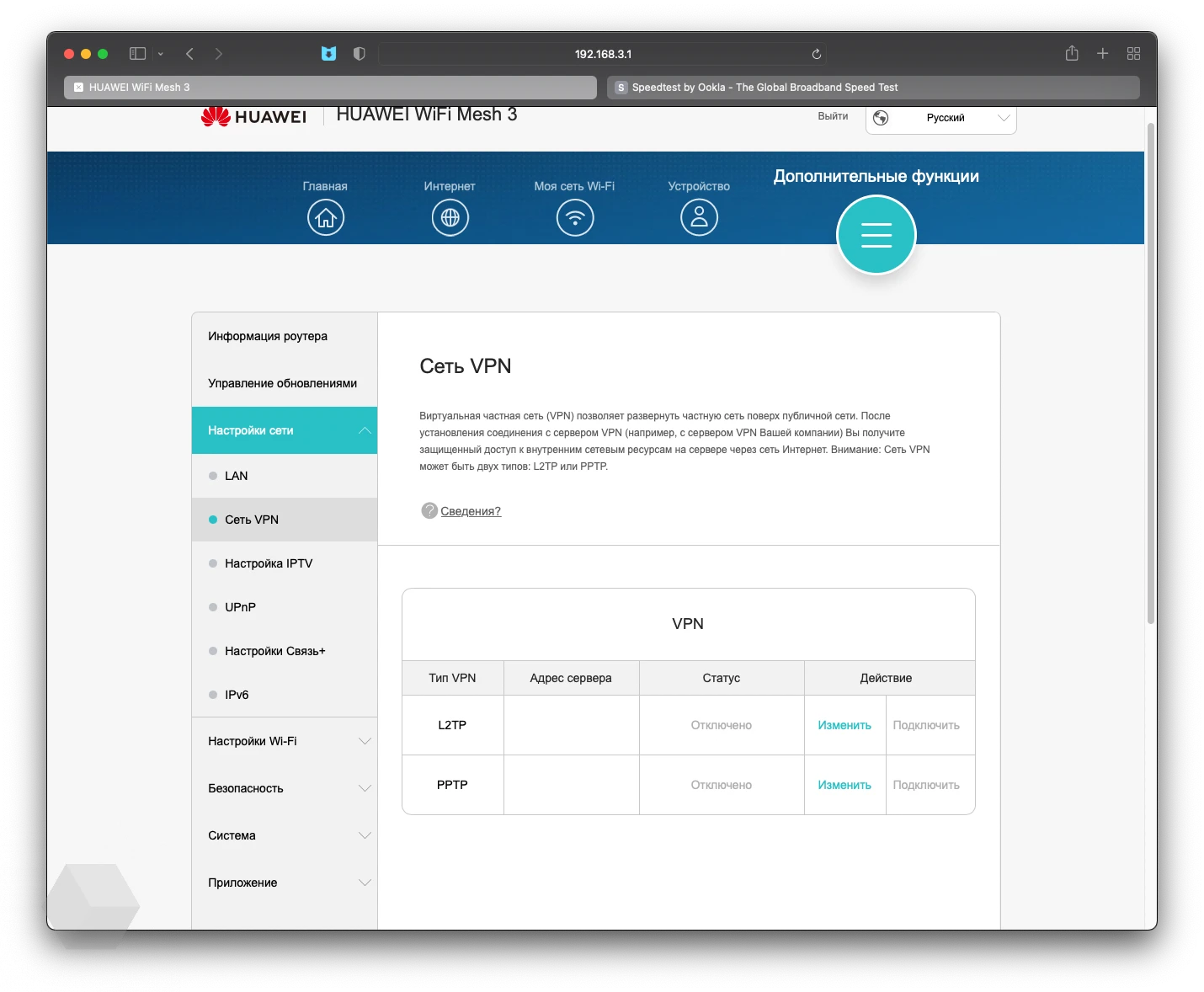Image resolution: width=1204 pixels, height=992 pixels.
Task: Show the tab overview grid
Action: click(1133, 54)
